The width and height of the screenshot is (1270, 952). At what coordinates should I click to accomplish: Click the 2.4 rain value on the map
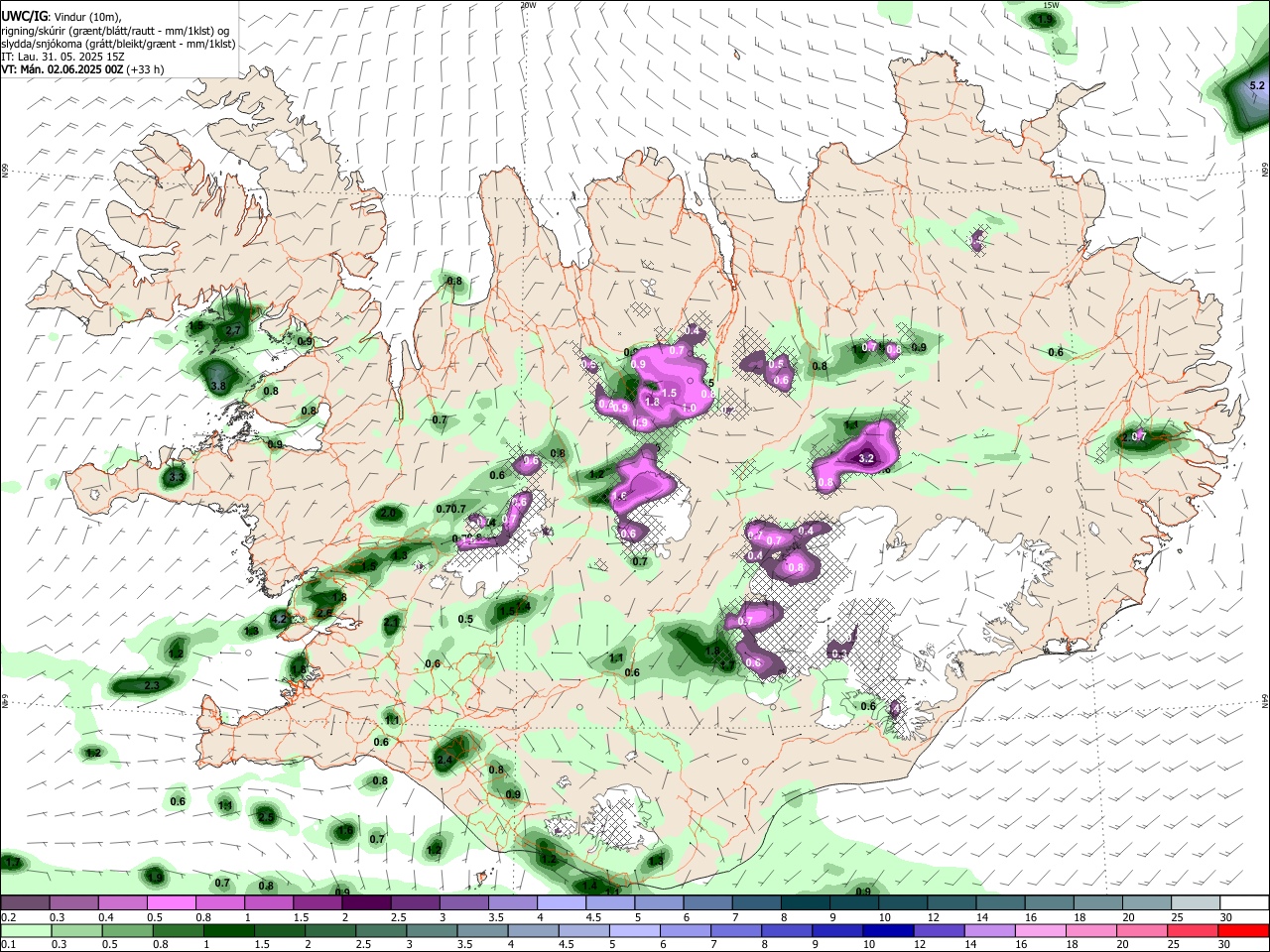click(444, 761)
